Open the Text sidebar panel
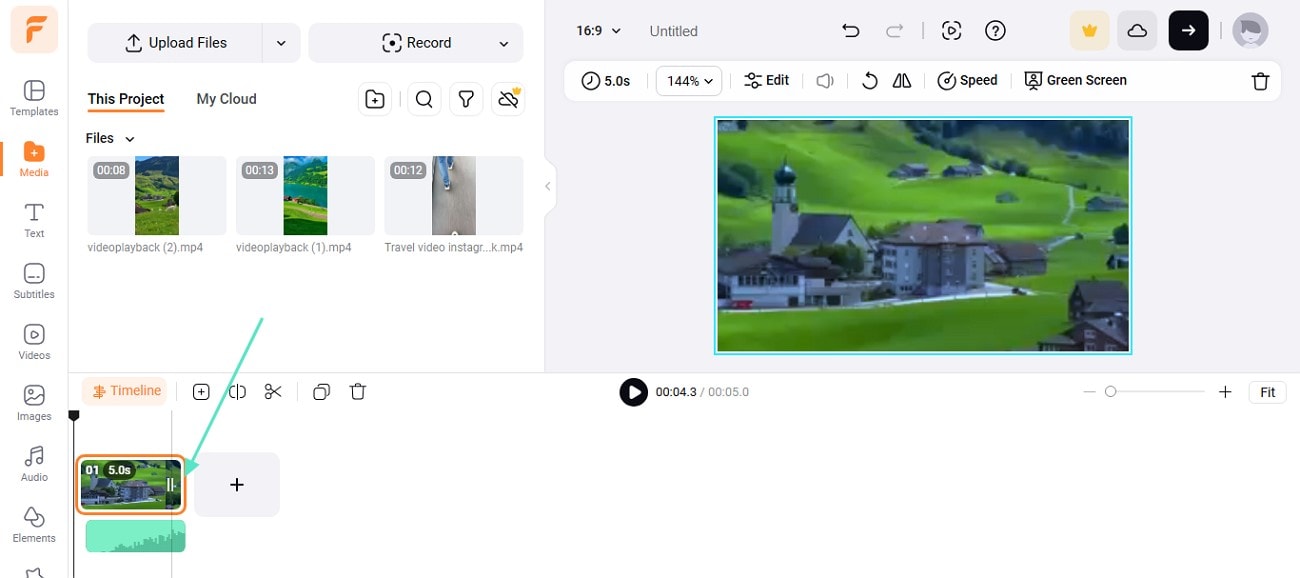The width and height of the screenshot is (1300, 578). pyautogui.click(x=34, y=220)
